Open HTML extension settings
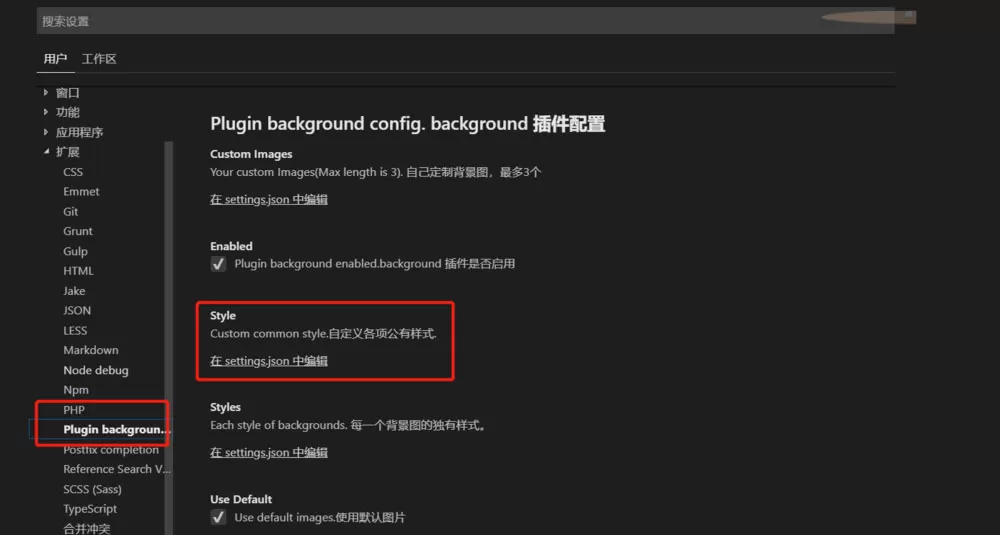The image size is (1000, 535). (x=78, y=271)
